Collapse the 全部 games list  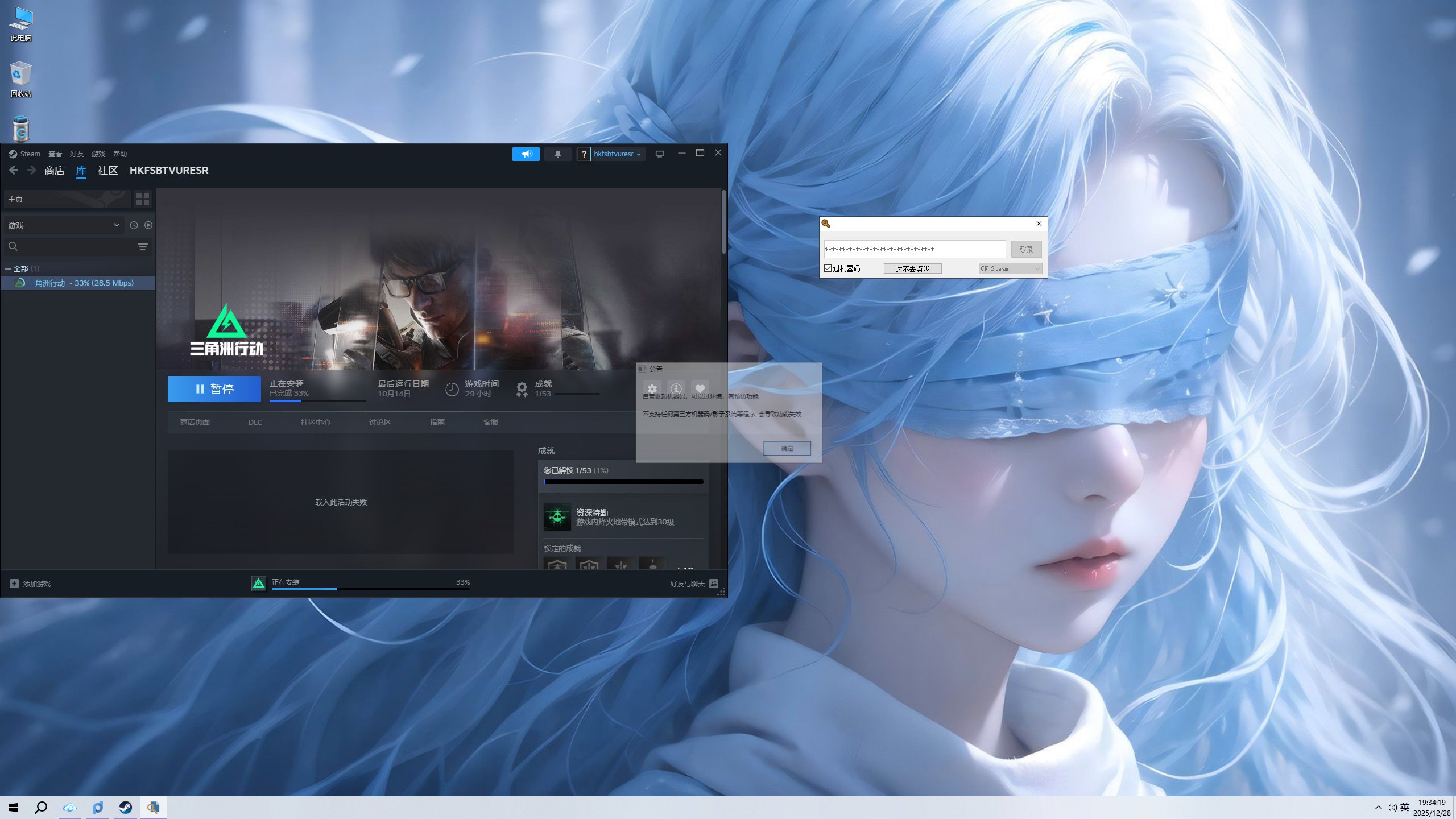(x=8, y=269)
